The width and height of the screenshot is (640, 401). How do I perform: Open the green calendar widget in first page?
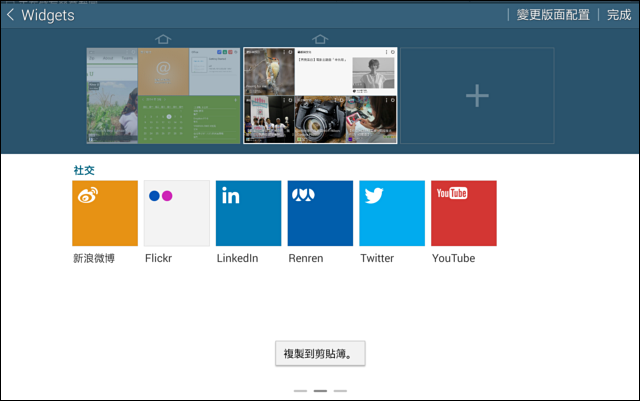[189, 119]
